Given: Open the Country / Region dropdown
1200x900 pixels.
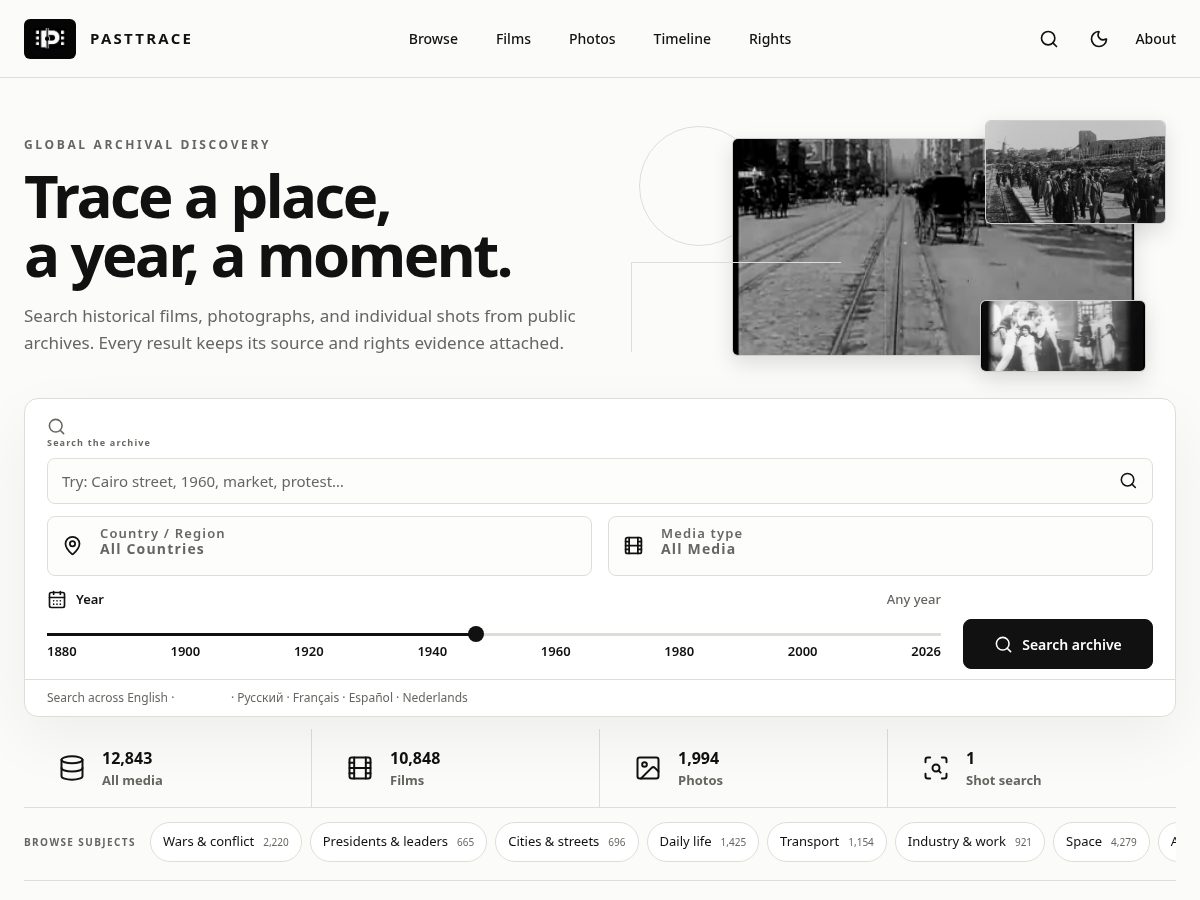Looking at the screenshot, I should pyautogui.click(x=319, y=546).
